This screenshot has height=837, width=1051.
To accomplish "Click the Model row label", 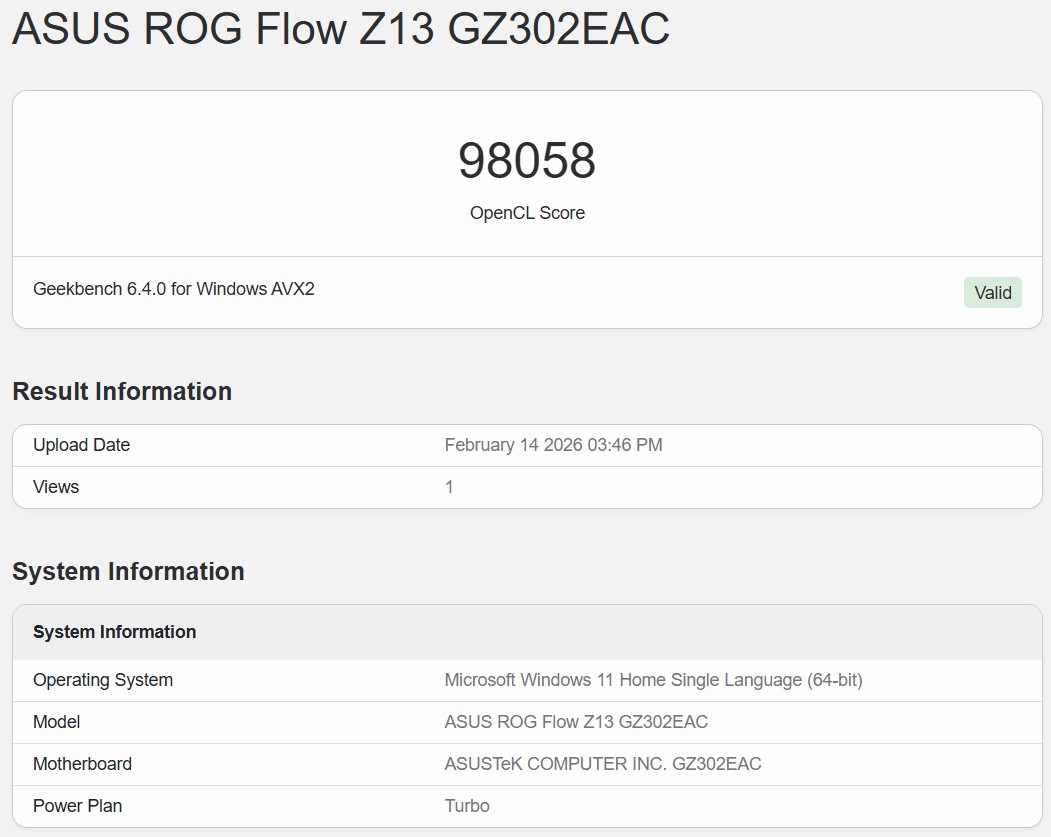I will [57, 722].
